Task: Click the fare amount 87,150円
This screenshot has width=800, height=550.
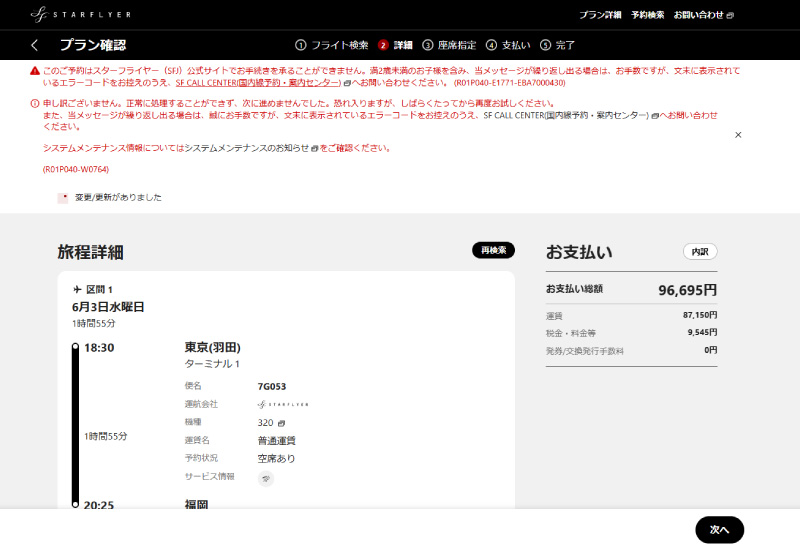Action: 700,315
